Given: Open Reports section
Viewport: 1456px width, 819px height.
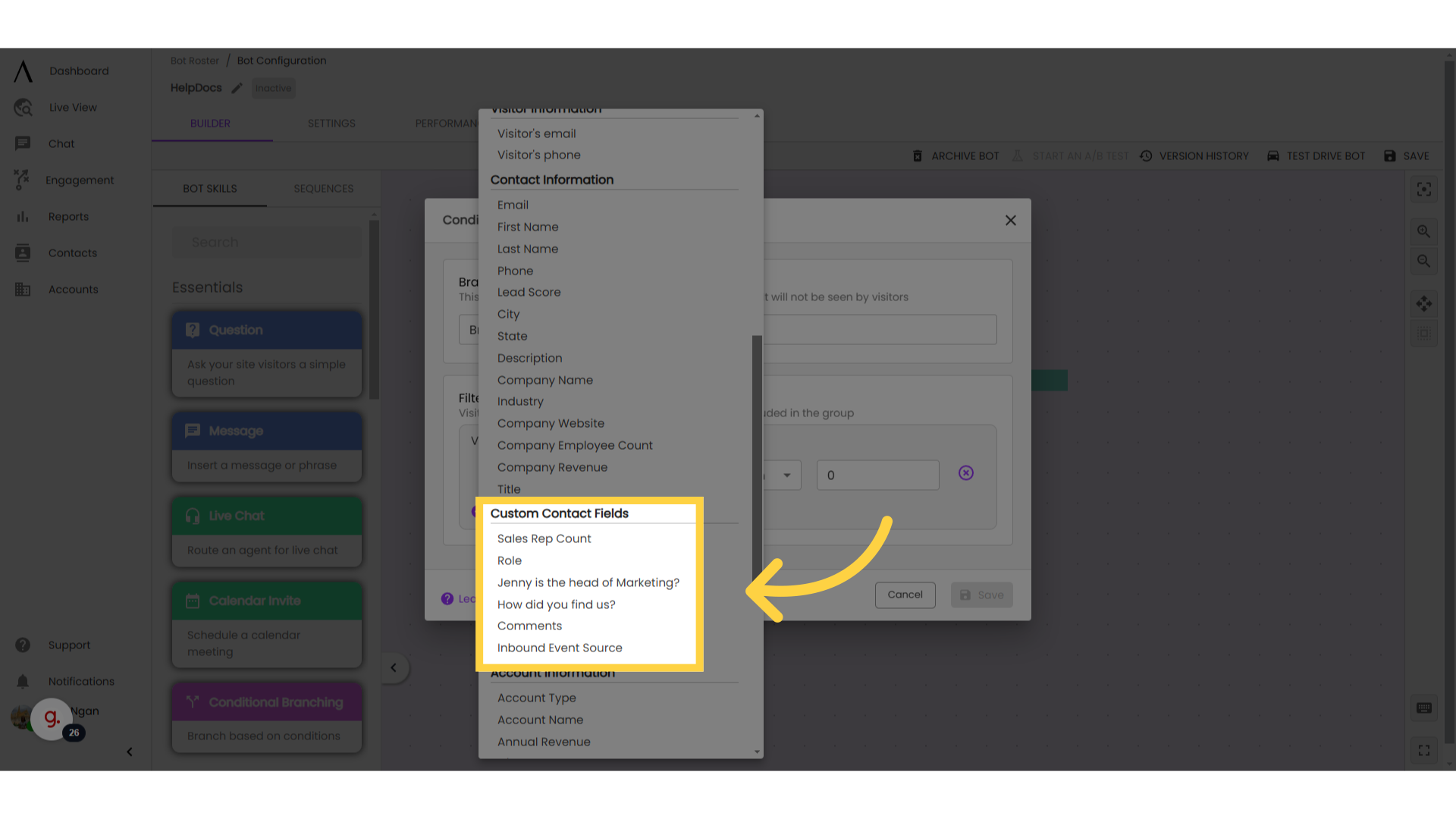Looking at the screenshot, I should [x=67, y=216].
